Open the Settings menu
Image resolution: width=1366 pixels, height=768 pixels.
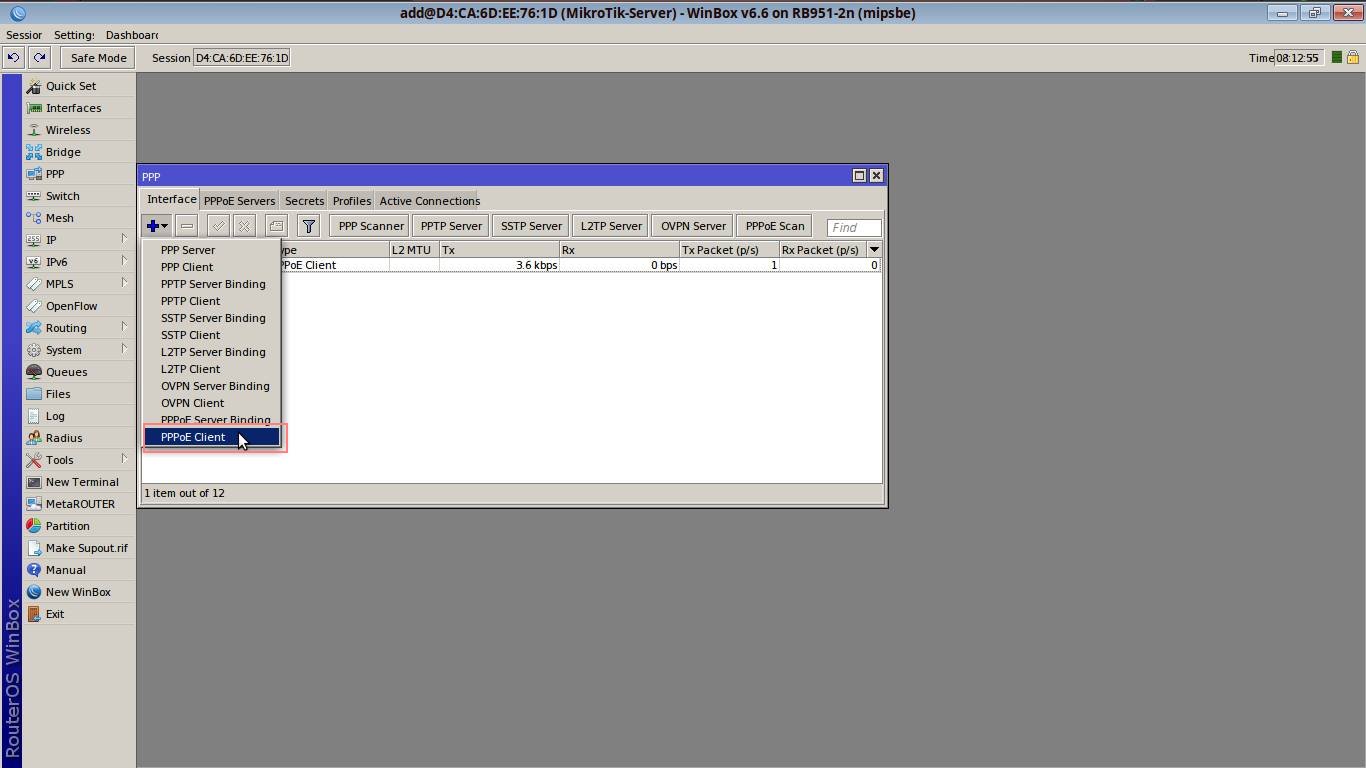tap(75, 35)
